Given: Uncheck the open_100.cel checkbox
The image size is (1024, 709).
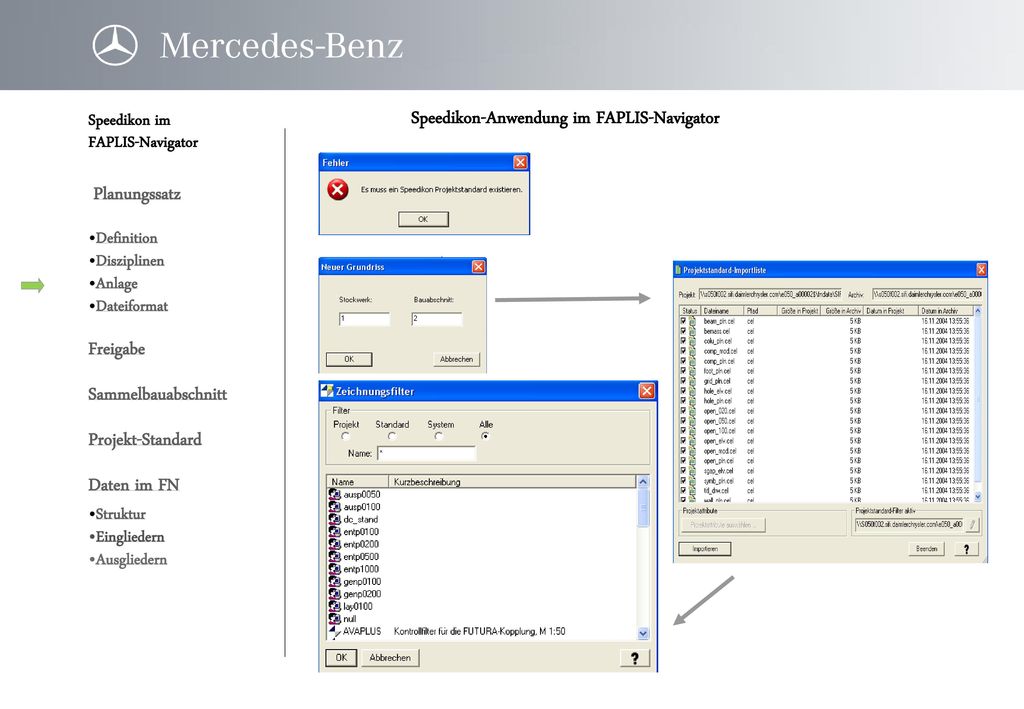Looking at the screenshot, I should click(x=684, y=430).
